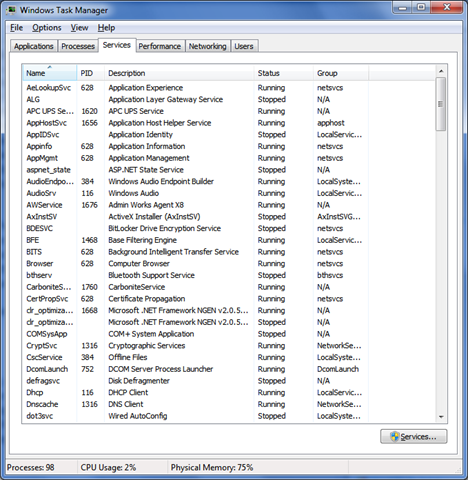Click PID 1668 in the list
Screen dimensions: 468x480
point(90,310)
